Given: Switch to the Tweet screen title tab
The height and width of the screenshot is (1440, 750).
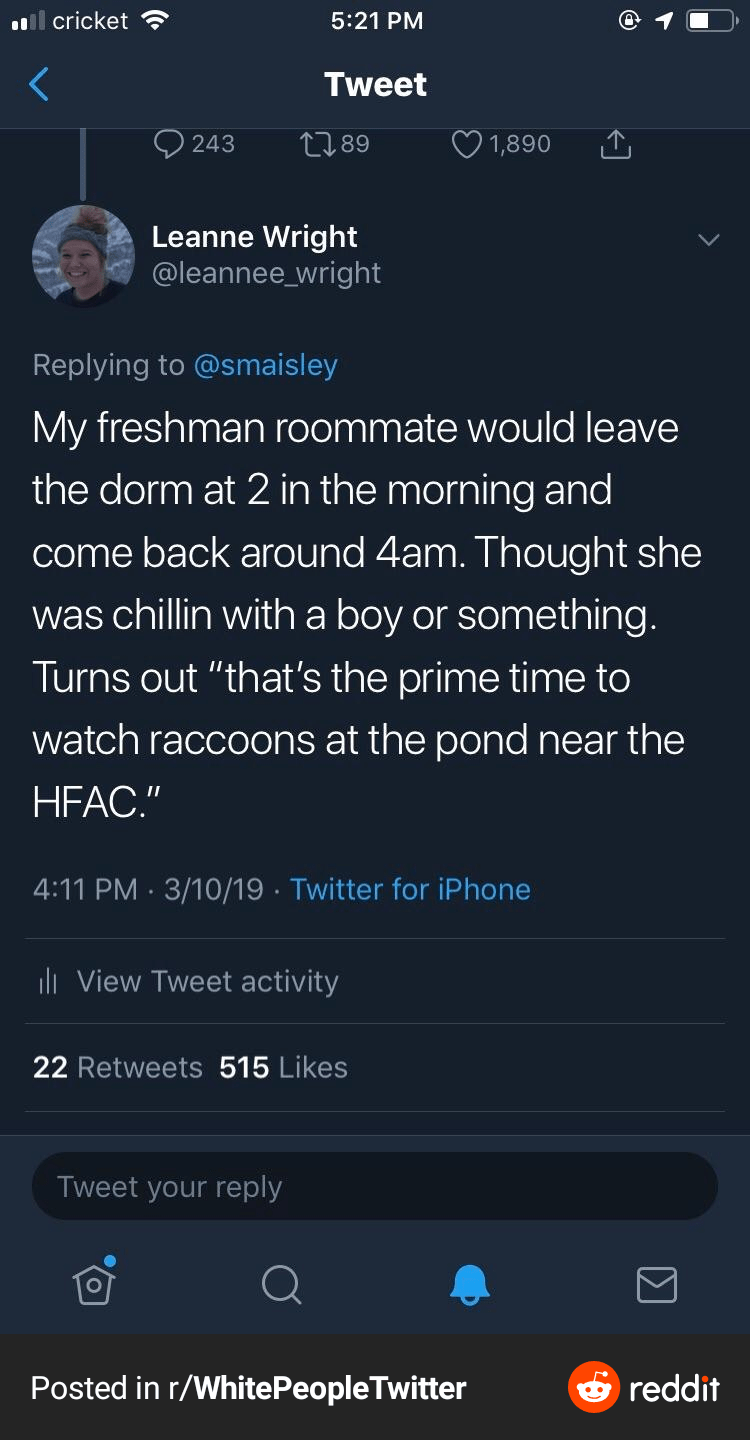Looking at the screenshot, I should (375, 84).
